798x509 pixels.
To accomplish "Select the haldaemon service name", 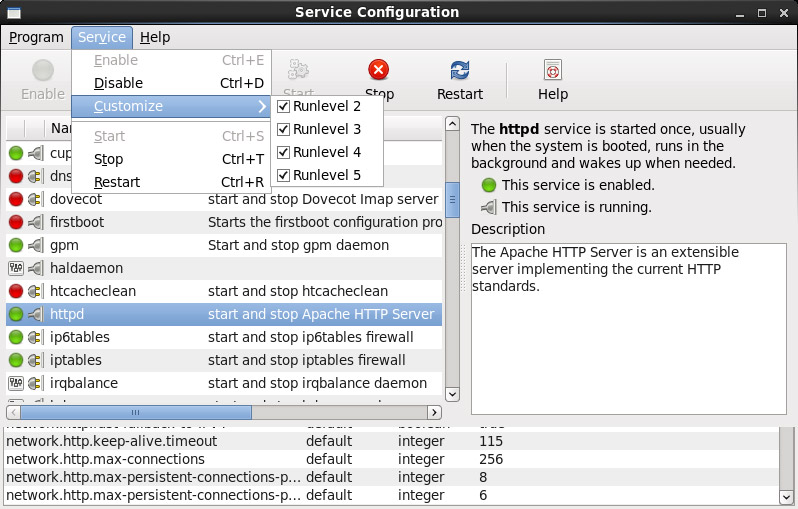I will [x=87, y=268].
